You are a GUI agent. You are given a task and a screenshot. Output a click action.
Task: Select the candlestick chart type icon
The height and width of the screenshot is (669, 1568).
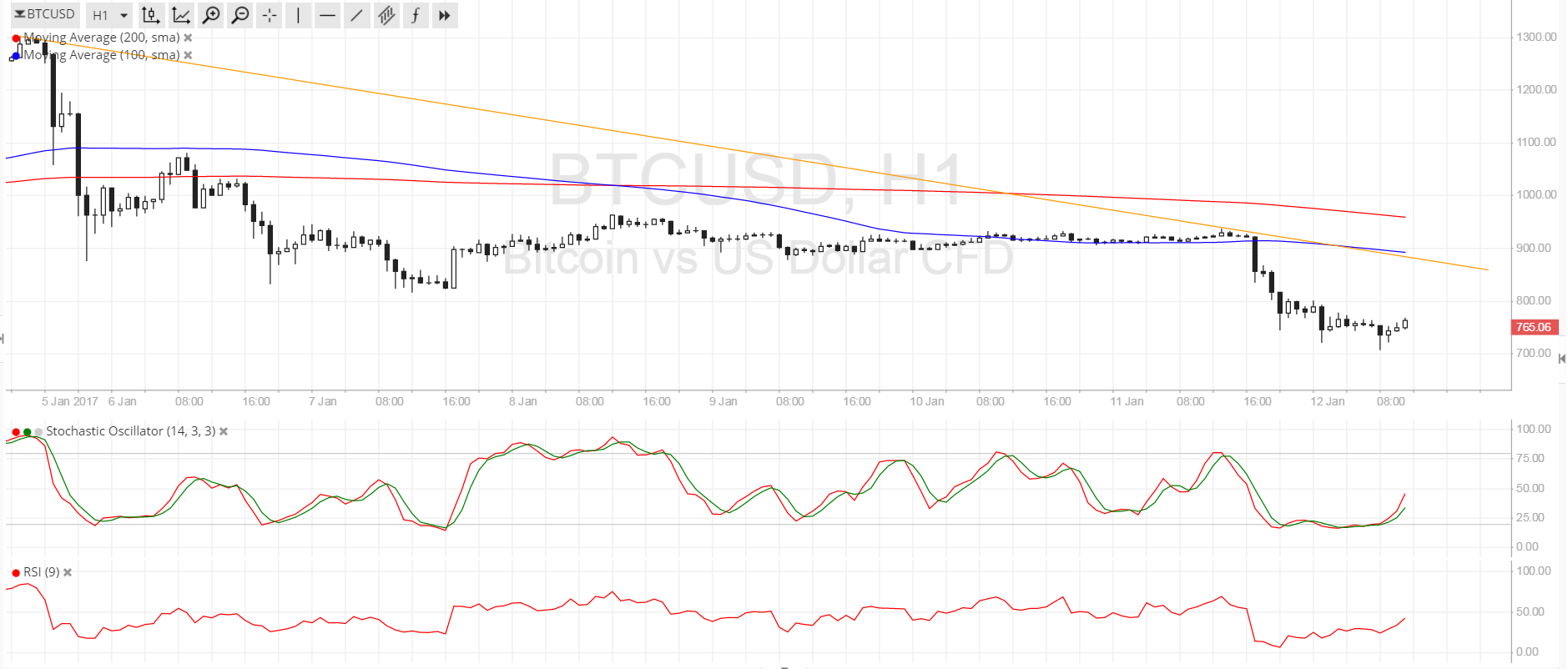click(150, 15)
